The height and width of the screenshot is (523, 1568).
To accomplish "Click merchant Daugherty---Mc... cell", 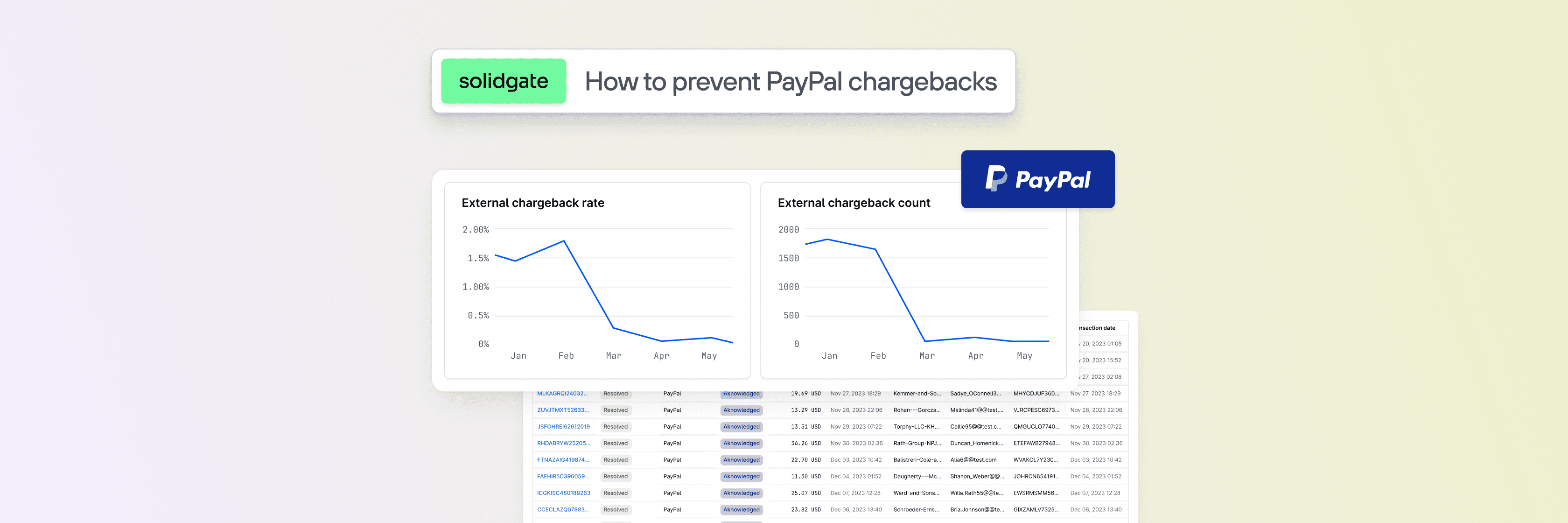I will 917,477.
